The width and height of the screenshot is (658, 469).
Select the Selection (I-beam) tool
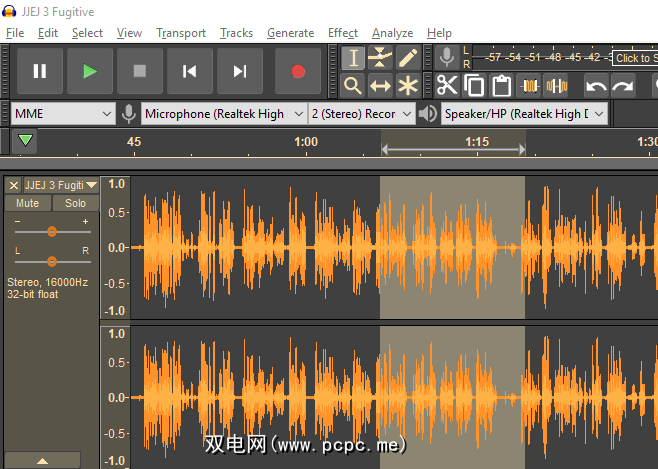pyautogui.click(x=353, y=57)
